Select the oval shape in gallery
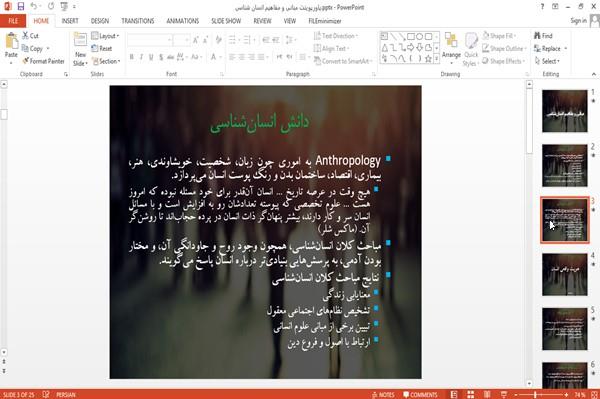600x399 pixels. [x=419, y=37]
